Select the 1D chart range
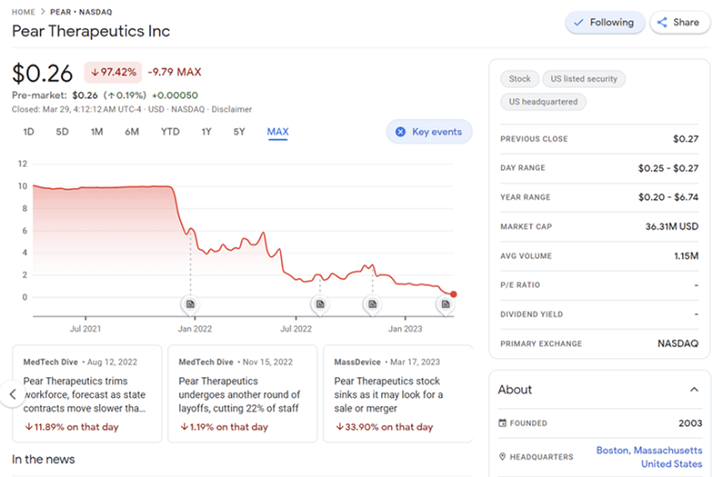712x477 pixels. pos(29,132)
